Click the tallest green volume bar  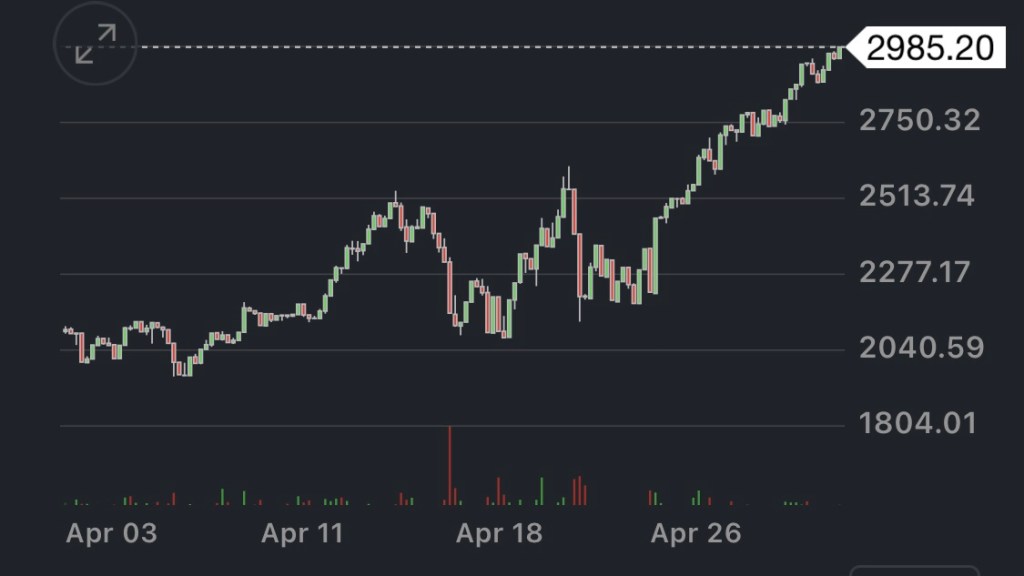pos(541,491)
